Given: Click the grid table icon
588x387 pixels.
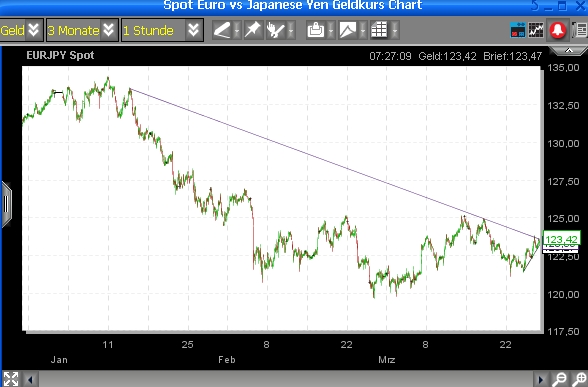Looking at the screenshot, I should (x=379, y=30).
